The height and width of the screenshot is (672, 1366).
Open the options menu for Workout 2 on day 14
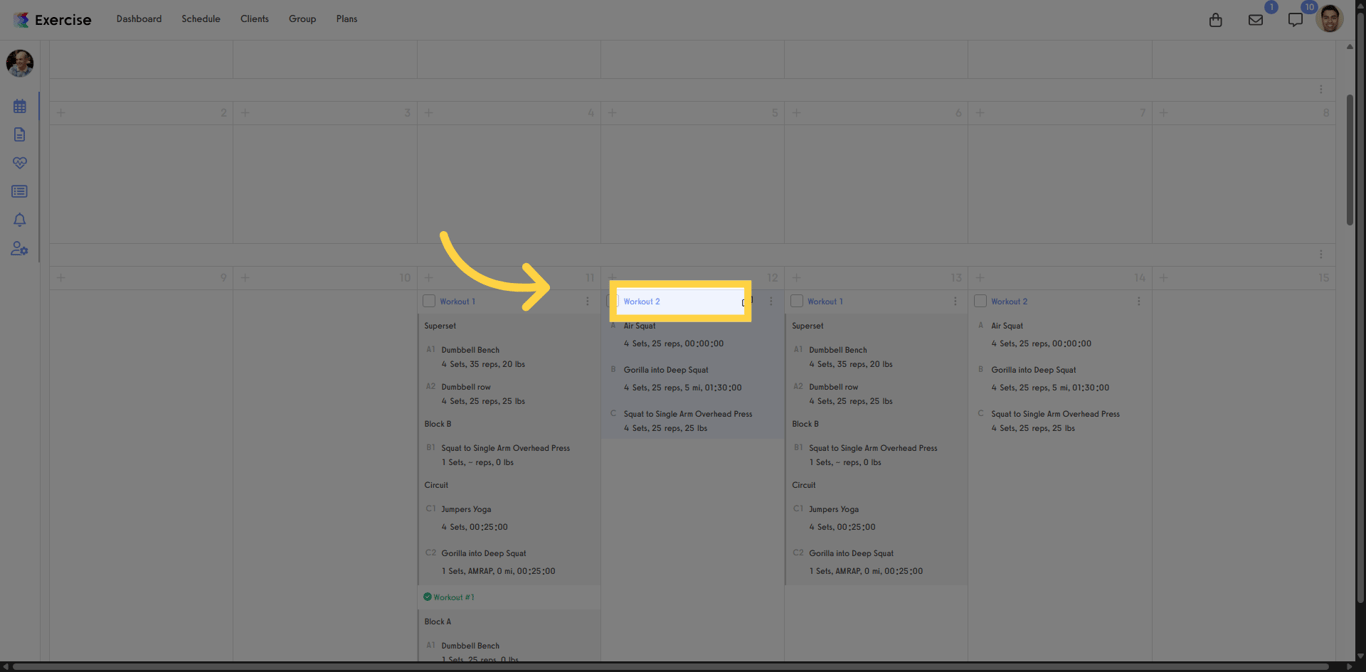(x=1138, y=300)
